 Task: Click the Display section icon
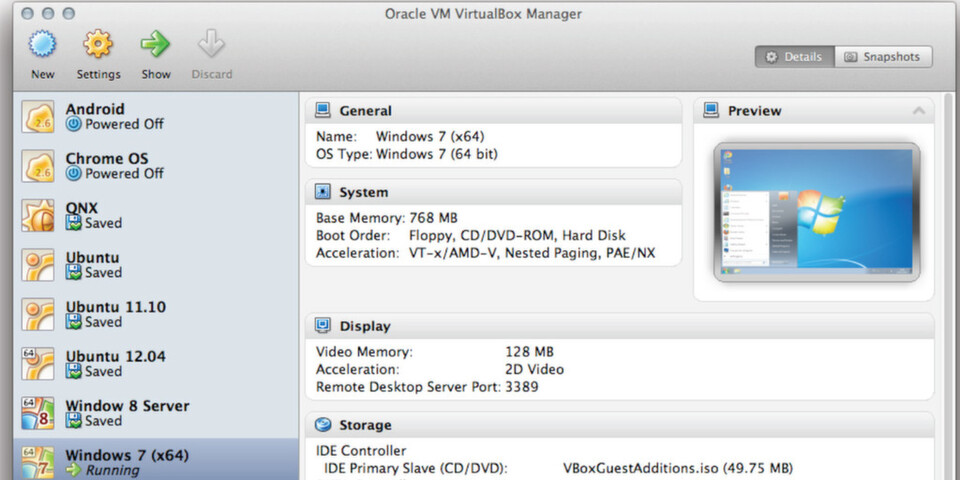tap(323, 326)
